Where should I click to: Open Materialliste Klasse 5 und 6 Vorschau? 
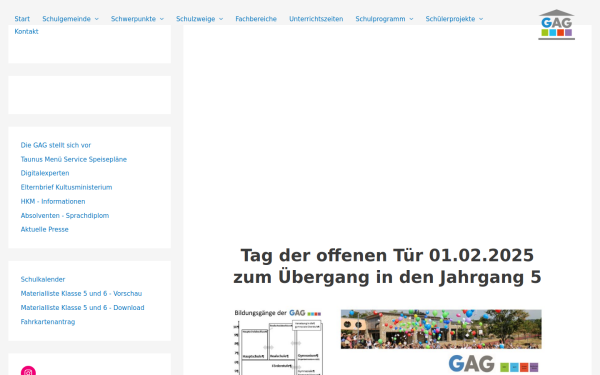point(81,293)
